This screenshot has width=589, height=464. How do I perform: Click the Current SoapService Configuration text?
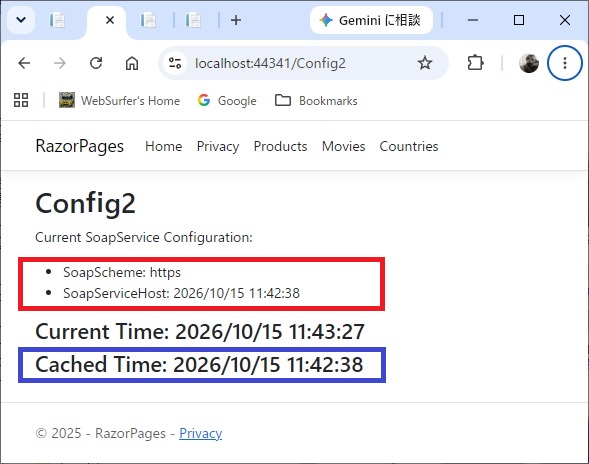pos(144,237)
